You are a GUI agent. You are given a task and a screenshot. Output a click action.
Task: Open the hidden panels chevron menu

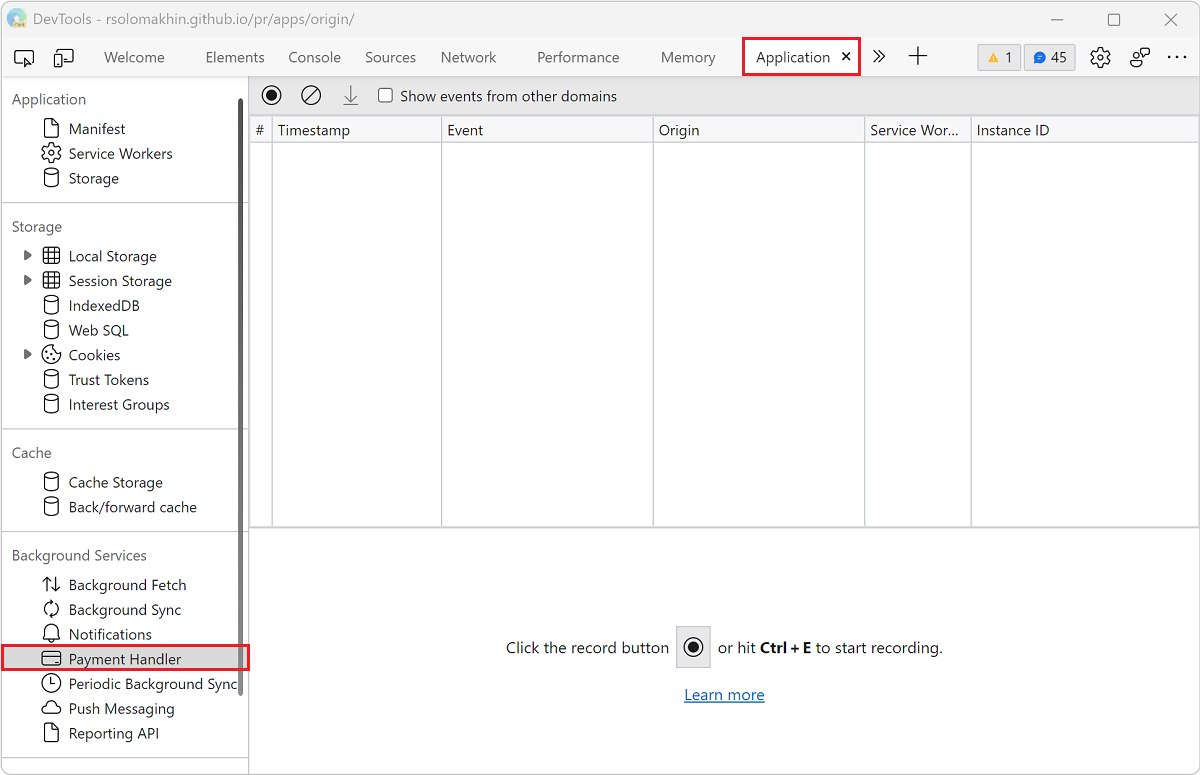point(878,57)
